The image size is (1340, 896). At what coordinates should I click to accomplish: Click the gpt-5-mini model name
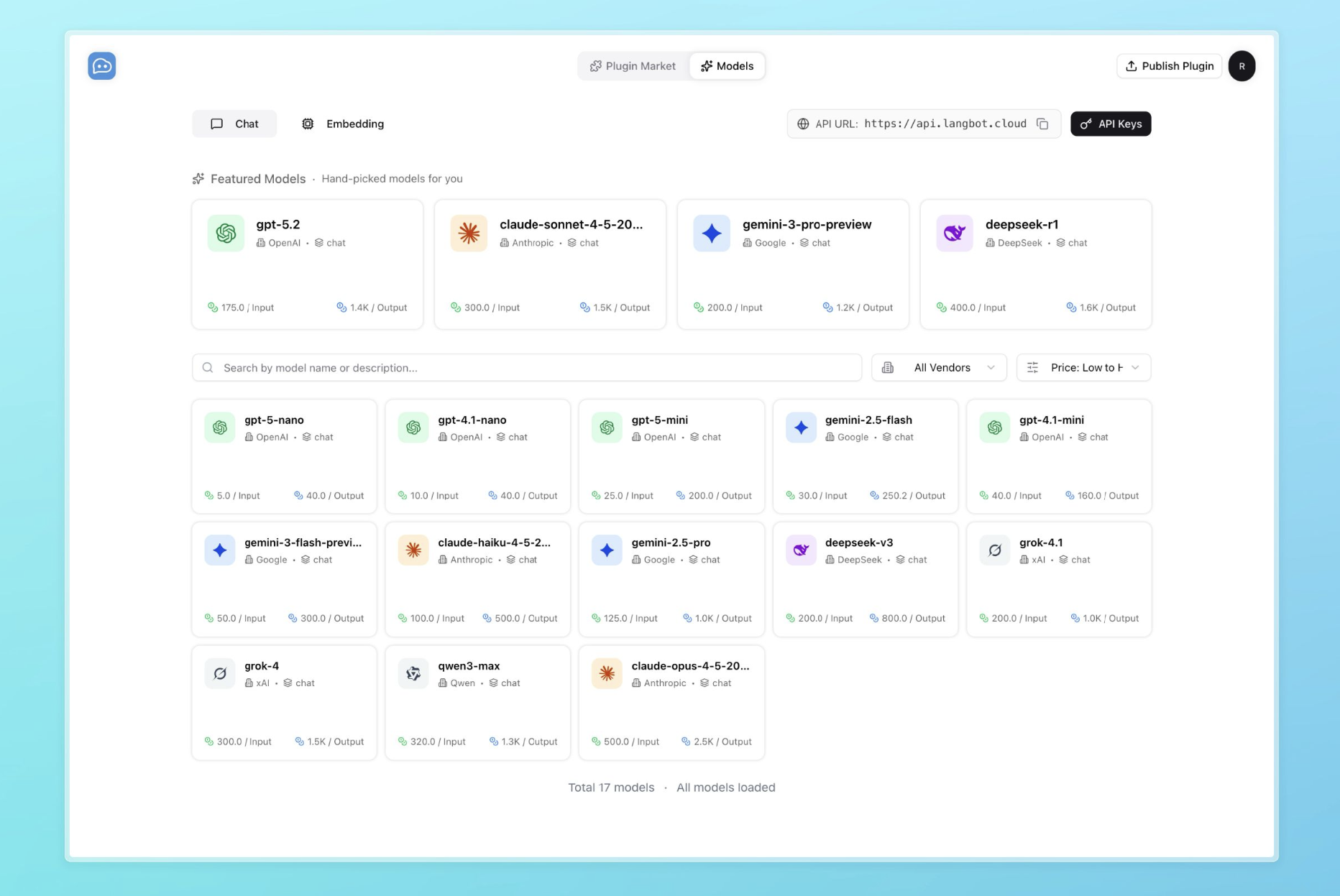coord(660,420)
